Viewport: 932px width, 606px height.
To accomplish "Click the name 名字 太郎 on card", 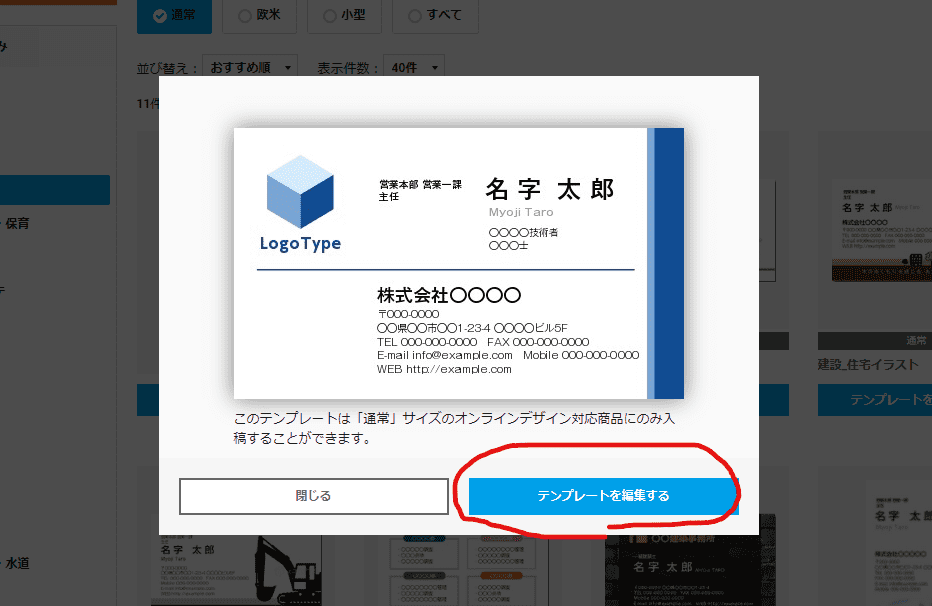I will (x=550, y=190).
